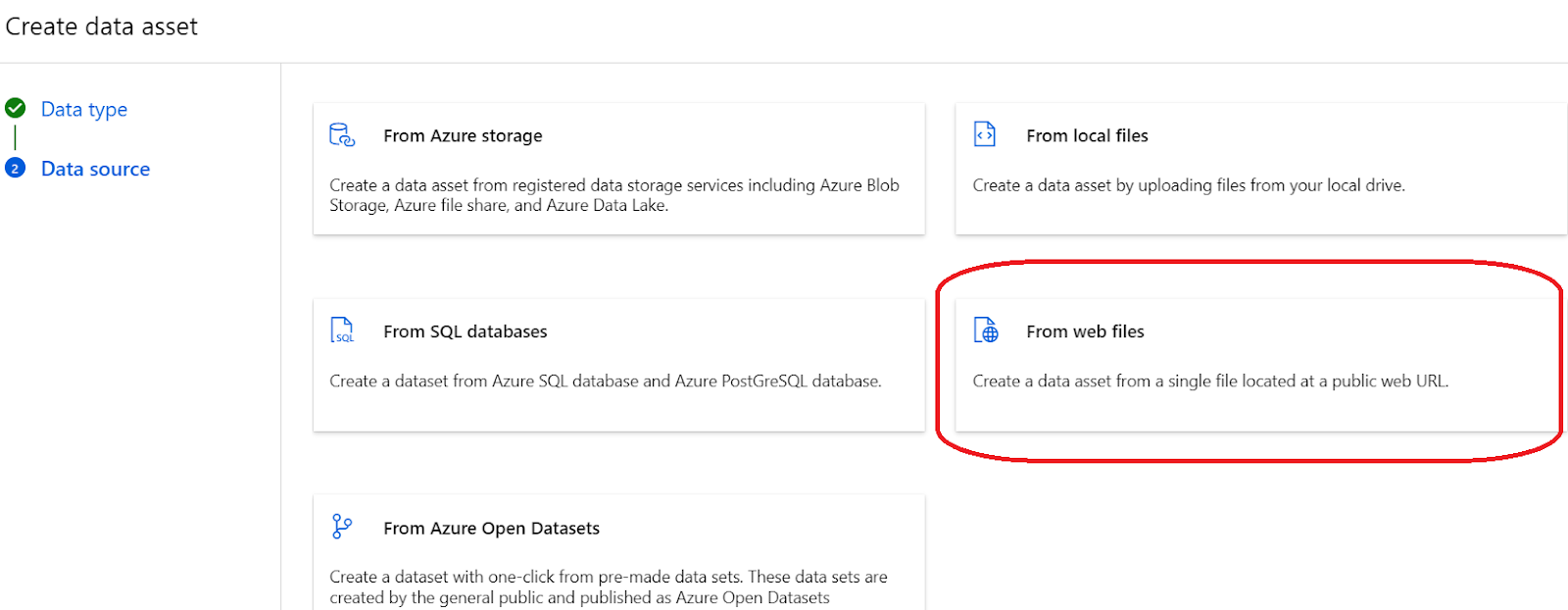Image resolution: width=1568 pixels, height=610 pixels.
Task: Click the blue step 2 circle icon
Action: pos(16,169)
